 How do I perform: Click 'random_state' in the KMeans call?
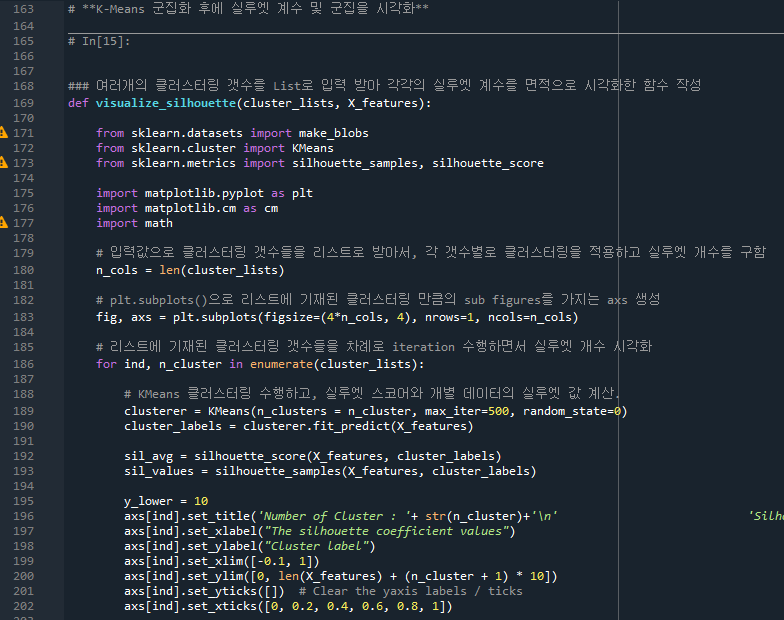point(564,411)
